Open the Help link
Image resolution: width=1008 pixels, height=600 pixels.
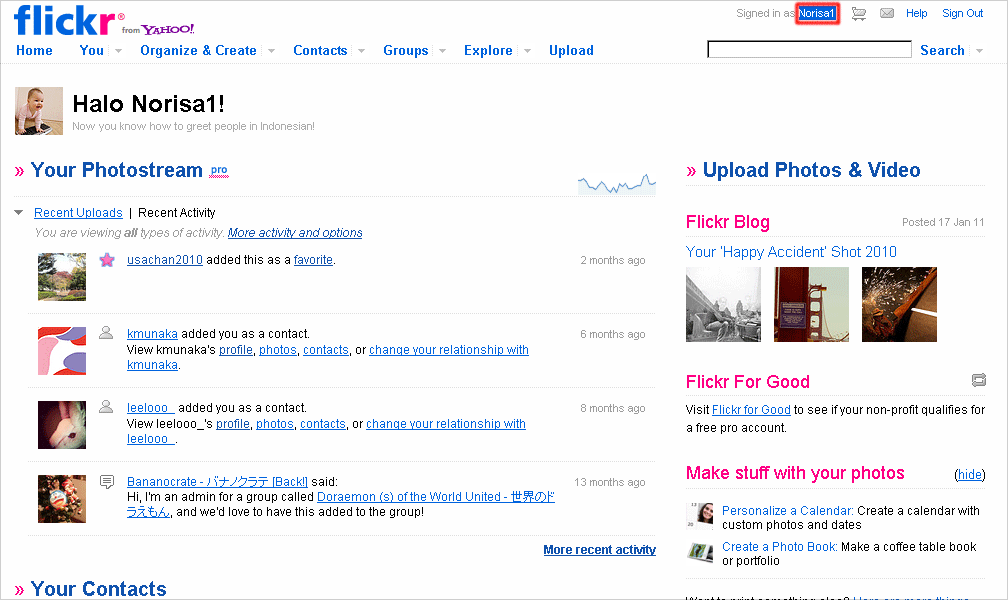(x=916, y=13)
